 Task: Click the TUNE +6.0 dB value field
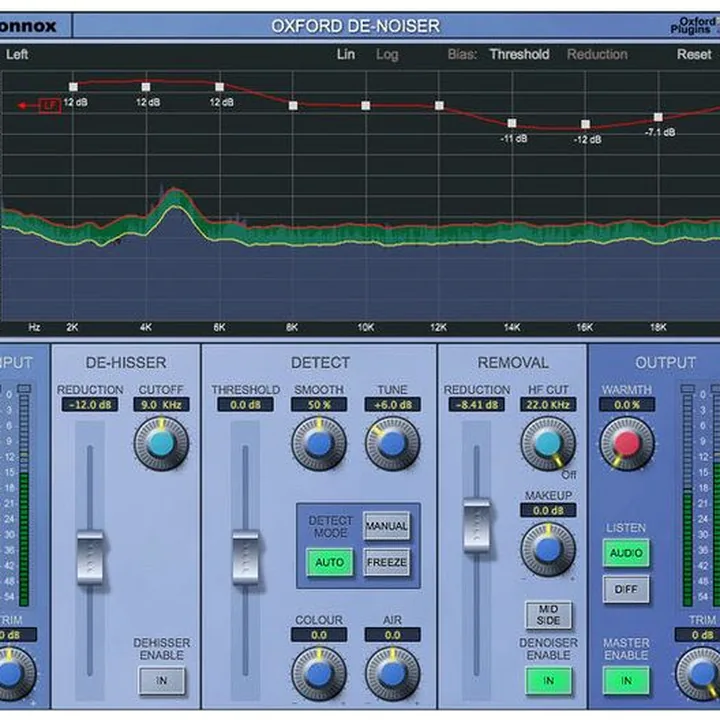[393, 405]
